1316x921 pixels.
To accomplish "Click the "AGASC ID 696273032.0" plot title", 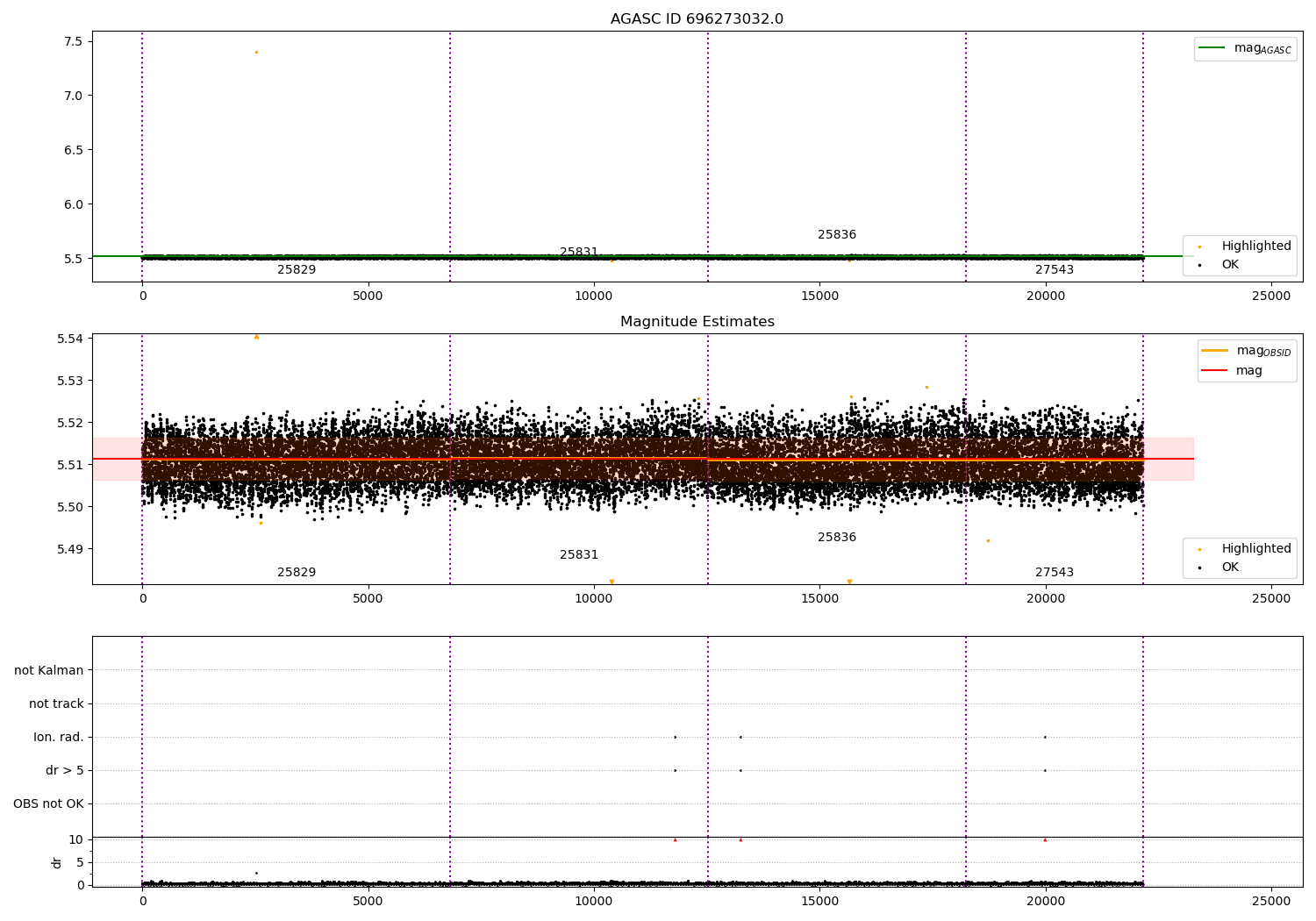I will click(697, 19).
